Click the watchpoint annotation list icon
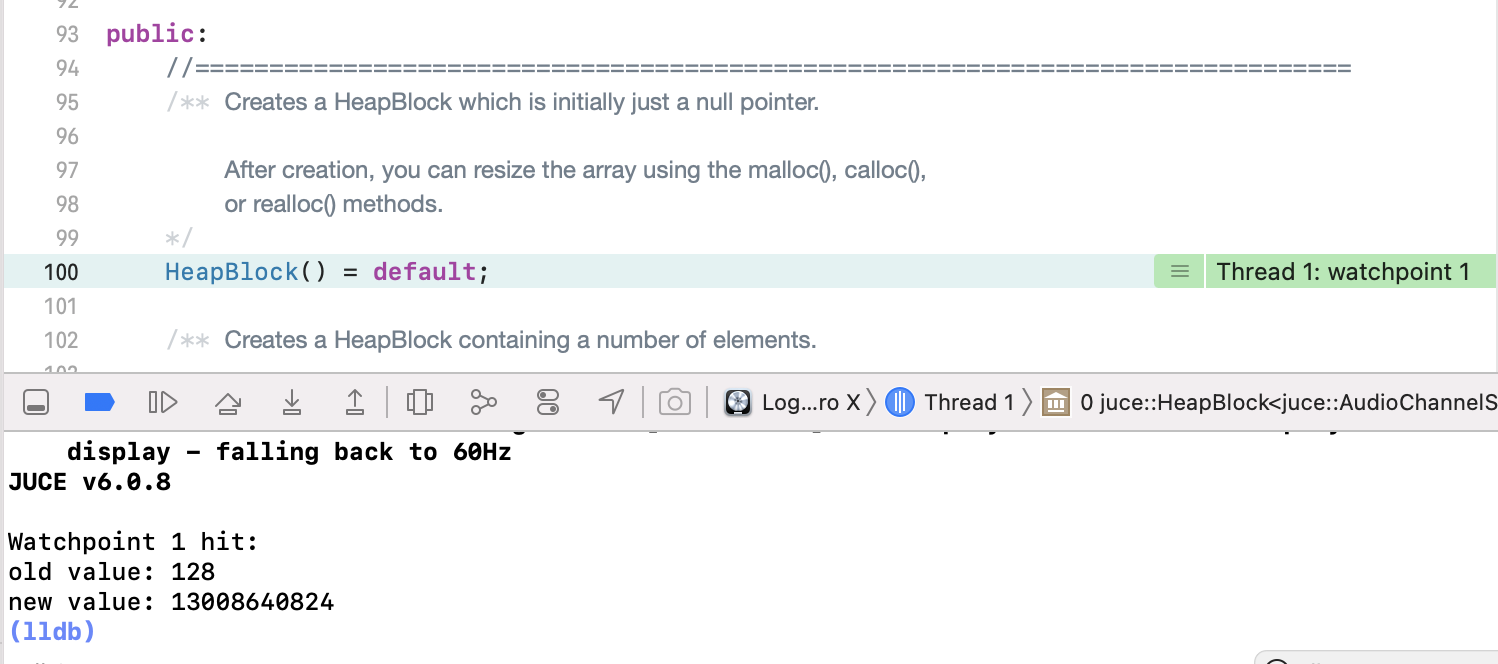1498x664 pixels. (x=1180, y=272)
